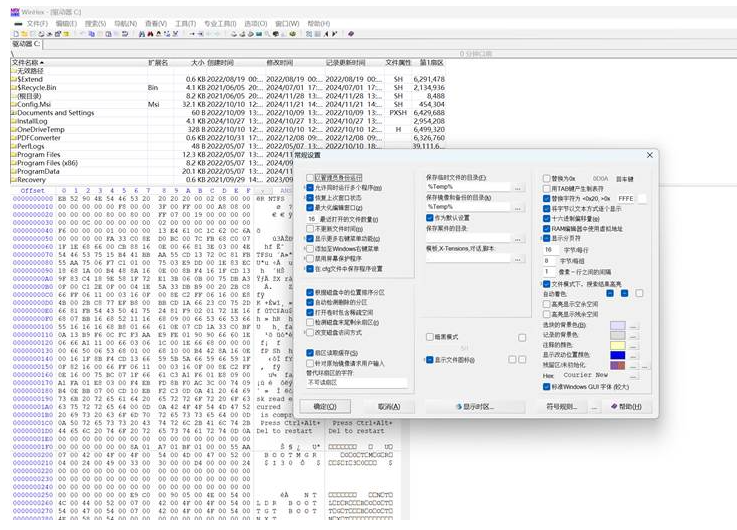737x530 pixels.
Task: Click the Find hex values red binoculars icon
Action: pos(150,34)
